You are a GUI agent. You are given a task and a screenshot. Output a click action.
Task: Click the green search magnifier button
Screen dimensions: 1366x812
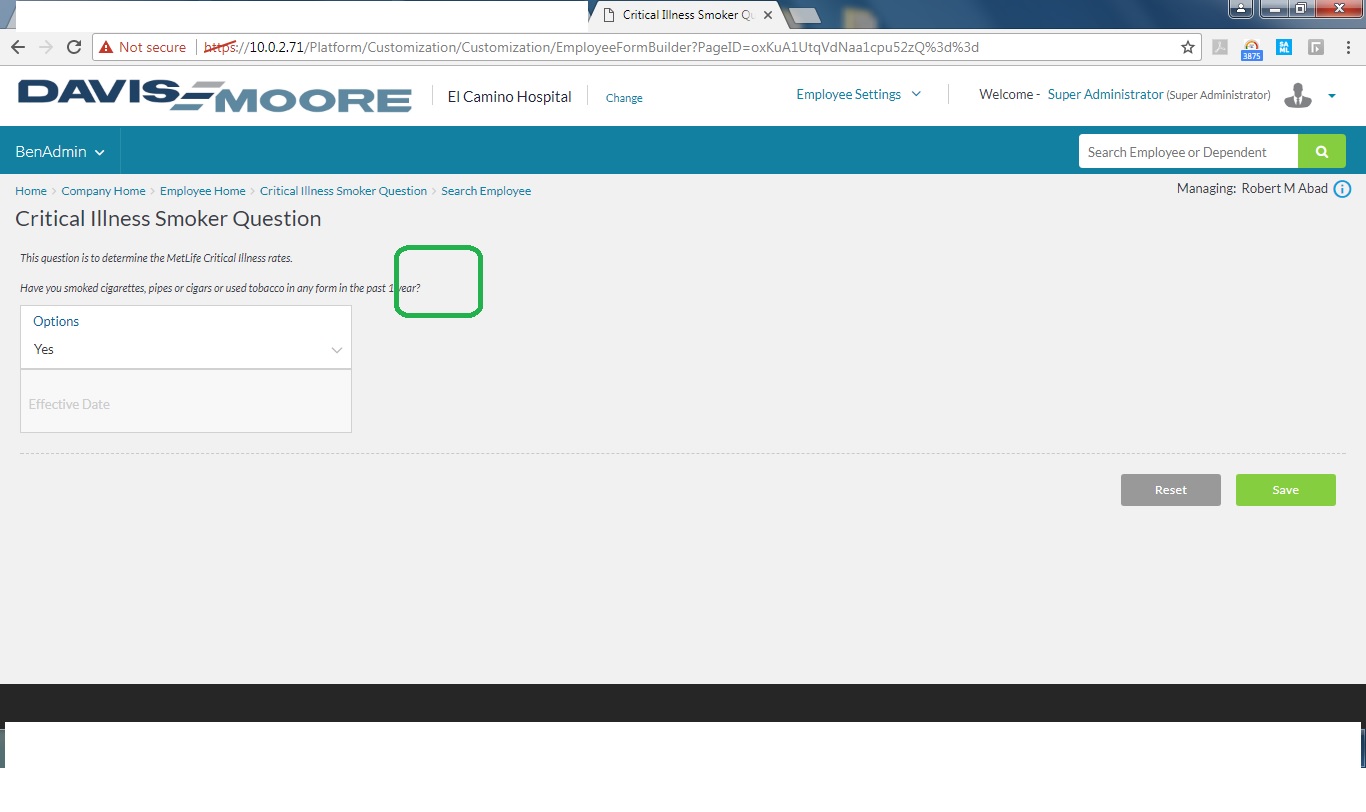point(1321,152)
